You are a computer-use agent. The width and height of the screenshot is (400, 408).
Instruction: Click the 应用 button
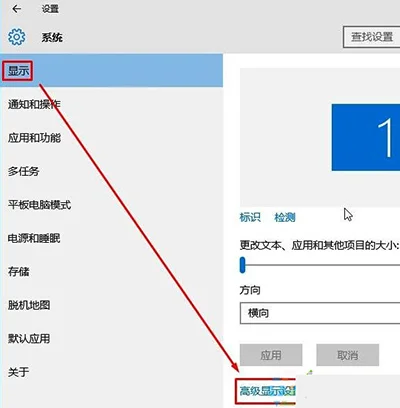coord(271,355)
